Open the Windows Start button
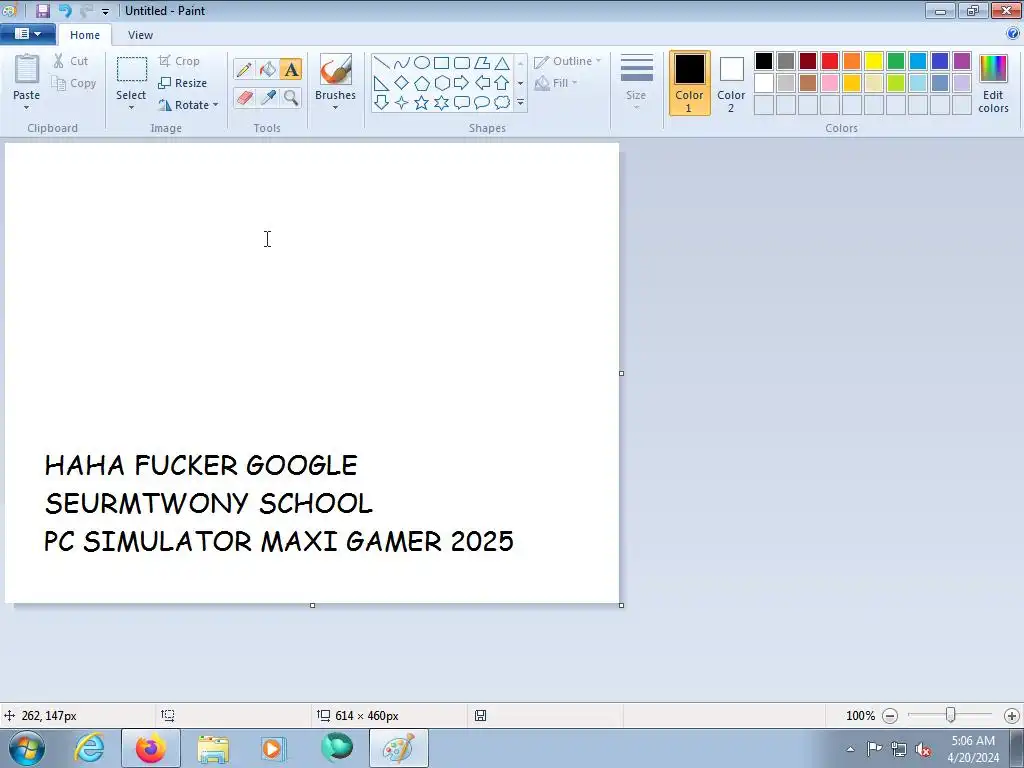1024x768 pixels. point(27,748)
